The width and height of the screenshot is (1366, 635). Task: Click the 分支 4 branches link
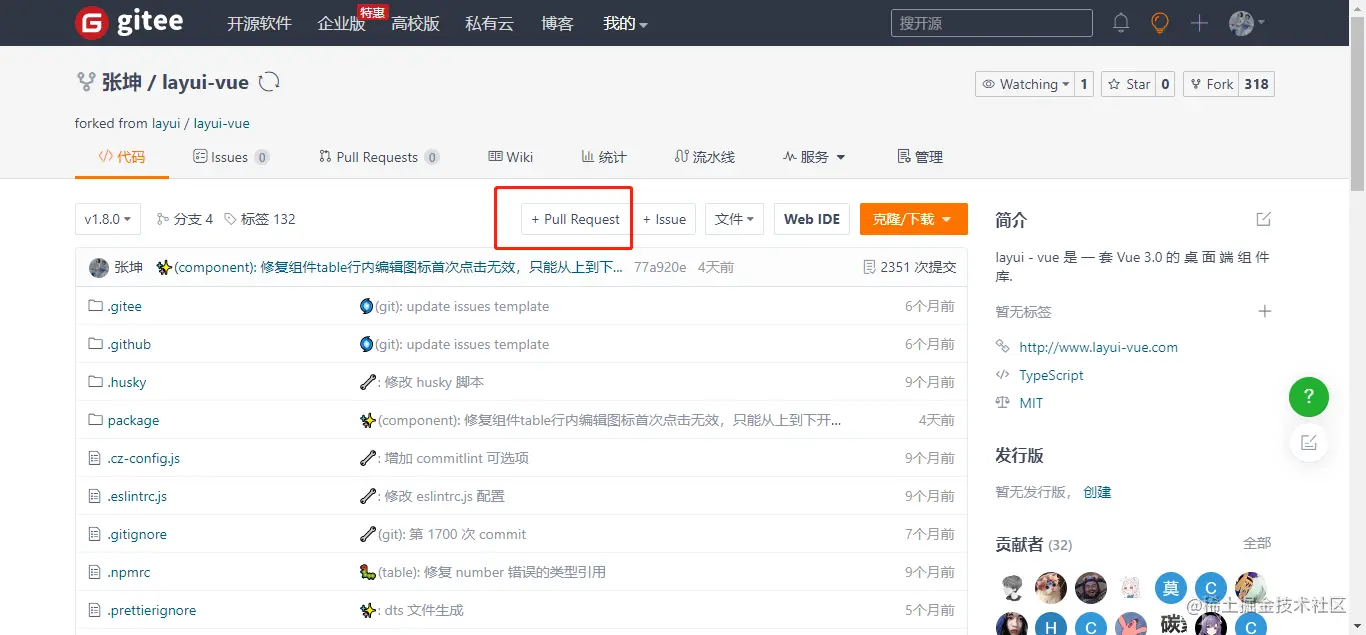click(185, 219)
